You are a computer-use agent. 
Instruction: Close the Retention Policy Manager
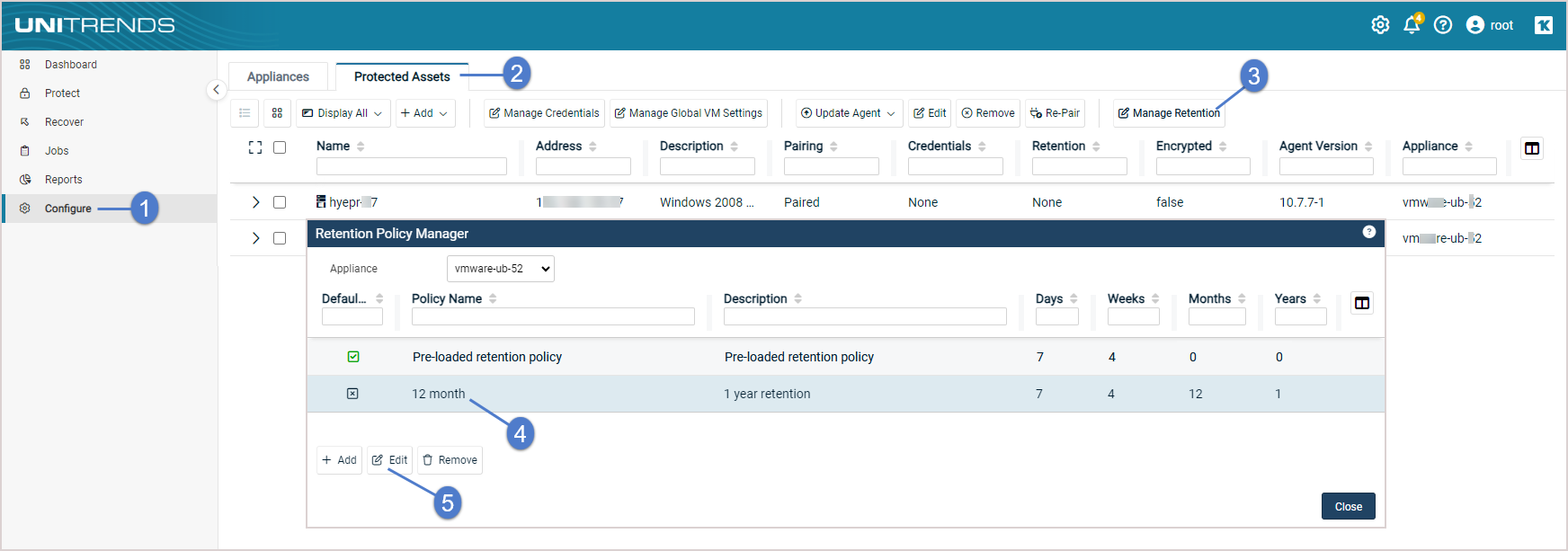(1349, 506)
